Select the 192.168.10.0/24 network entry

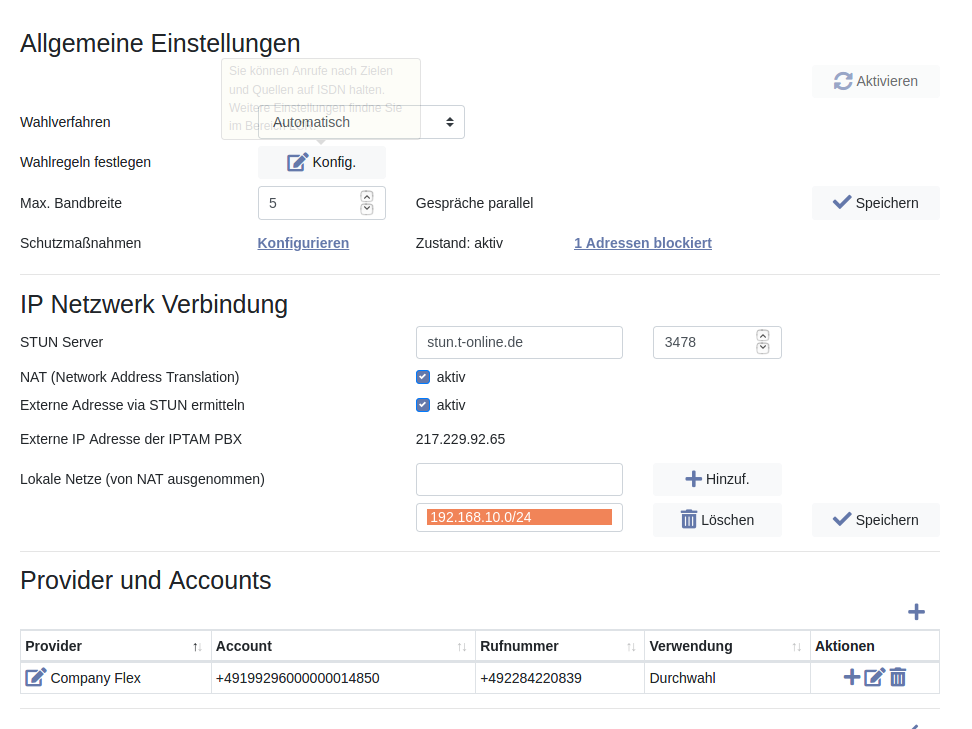(518, 517)
